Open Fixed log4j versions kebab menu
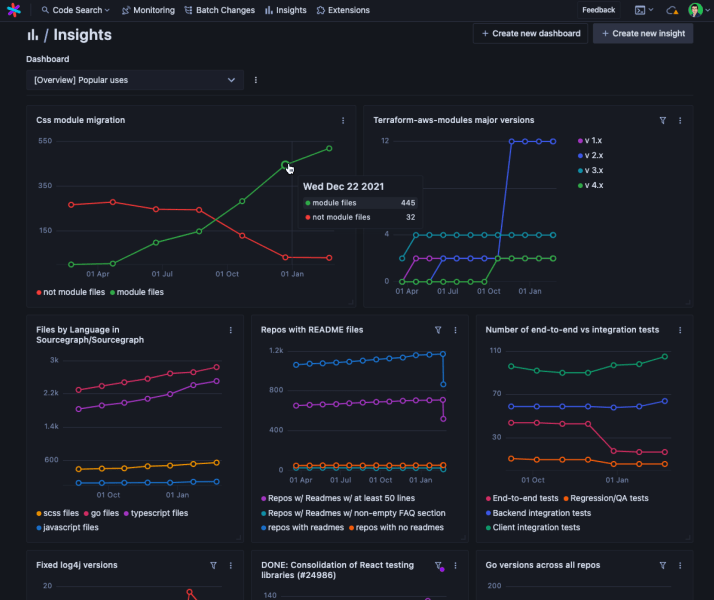This screenshot has width=714, height=600. click(230, 565)
